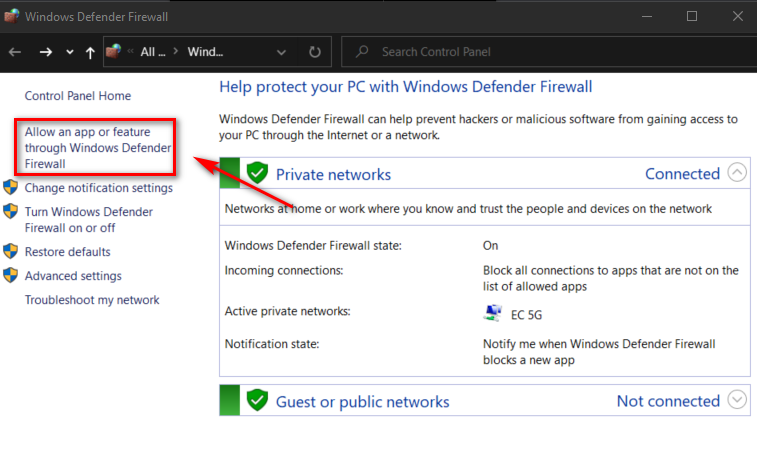757x449 pixels.
Task: Go up one folder level
Action: point(90,52)
